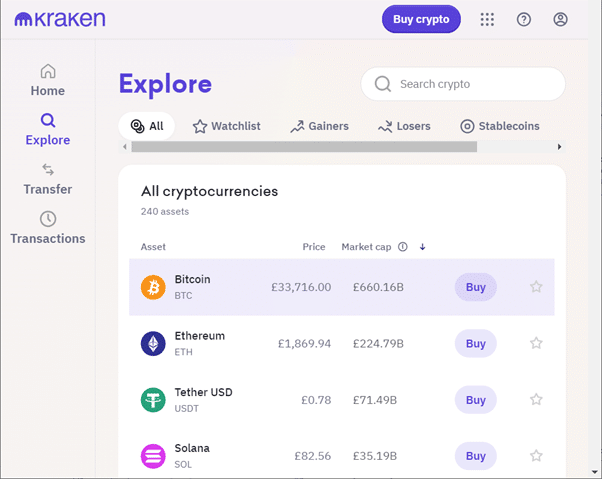Add Bitcoin to watchlist with star
The width and height of the screenshot is (602, 479).
coord(536,287)
